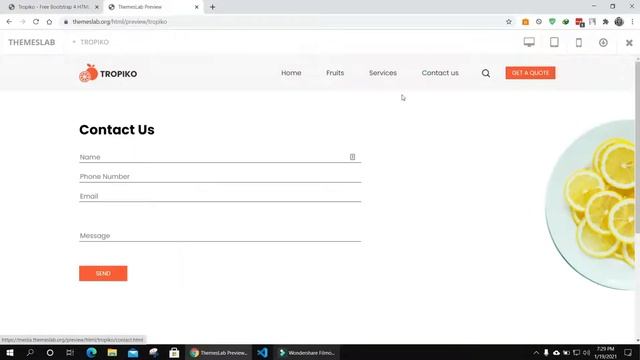Open File Explorer from taskbar
Viewport: 640px width, 360px height.
112,353
